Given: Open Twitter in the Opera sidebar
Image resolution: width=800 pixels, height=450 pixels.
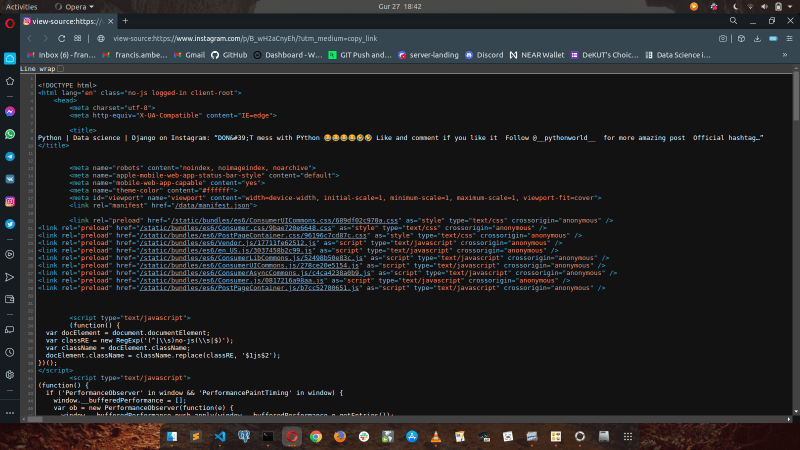Looking at the screenshot, I should [10, 224].
